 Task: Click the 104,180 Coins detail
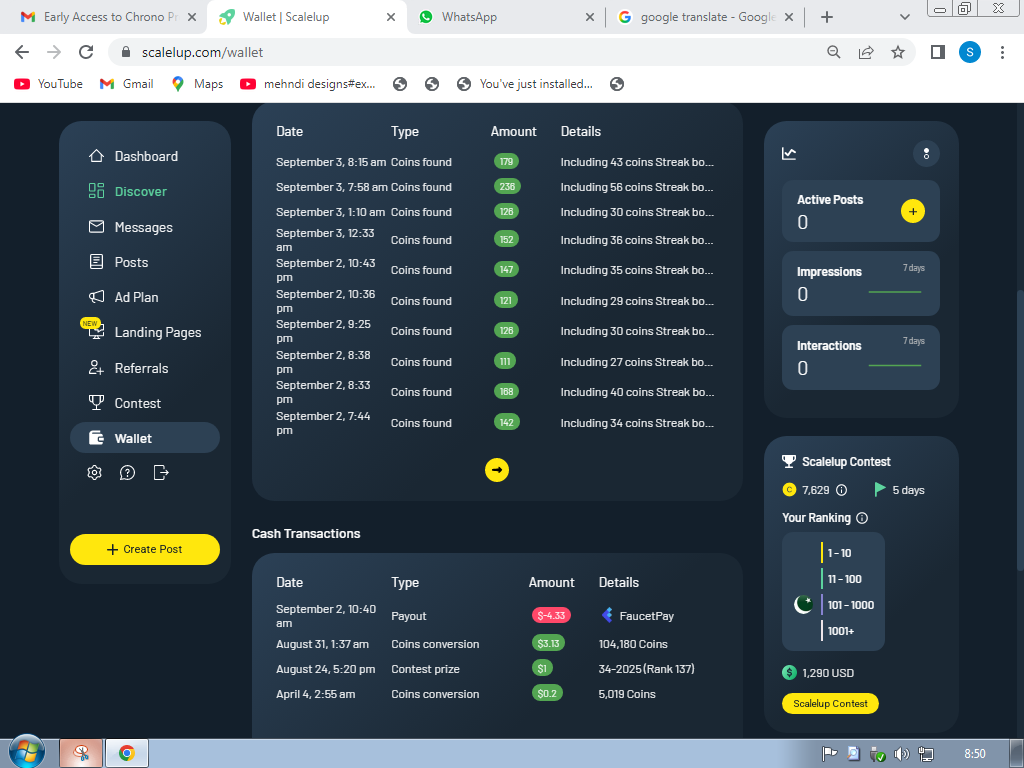633,644
